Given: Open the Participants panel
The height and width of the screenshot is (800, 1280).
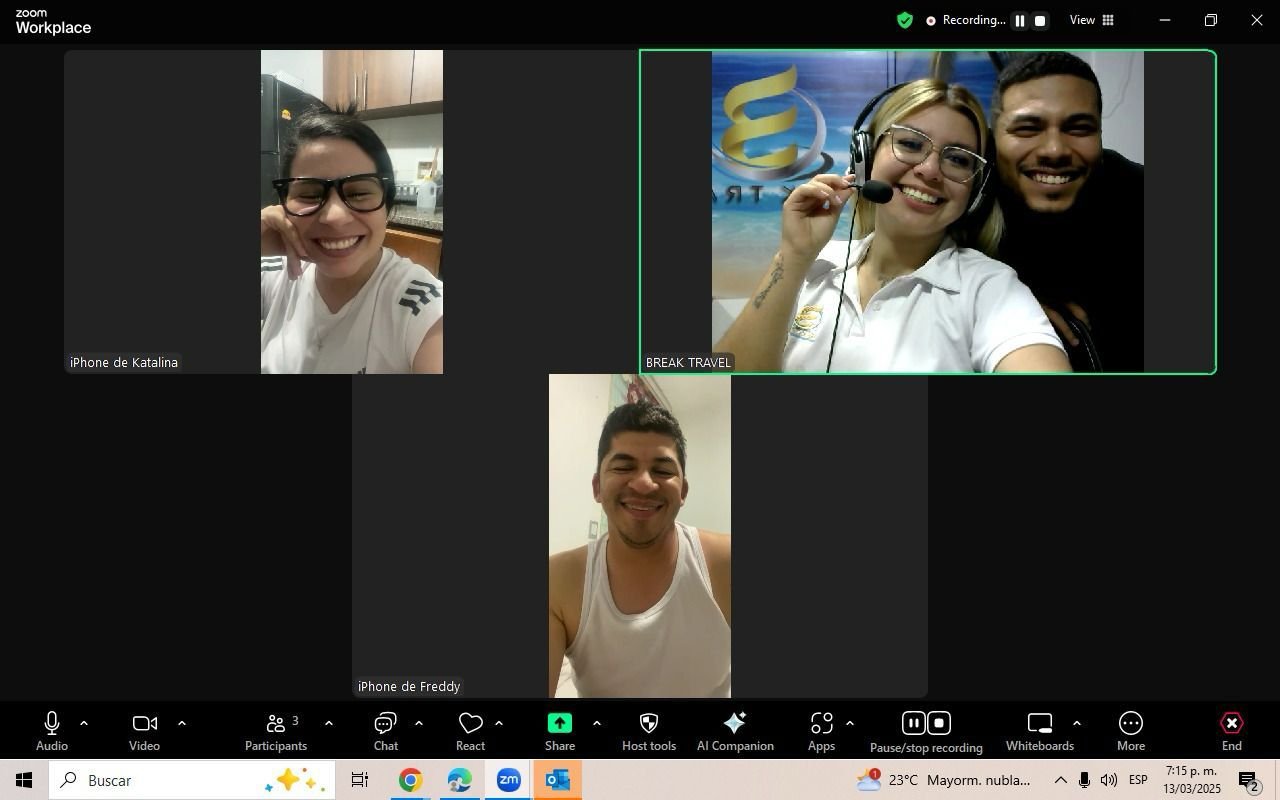Looking at the screenshot, I should (x=276, y=731).
